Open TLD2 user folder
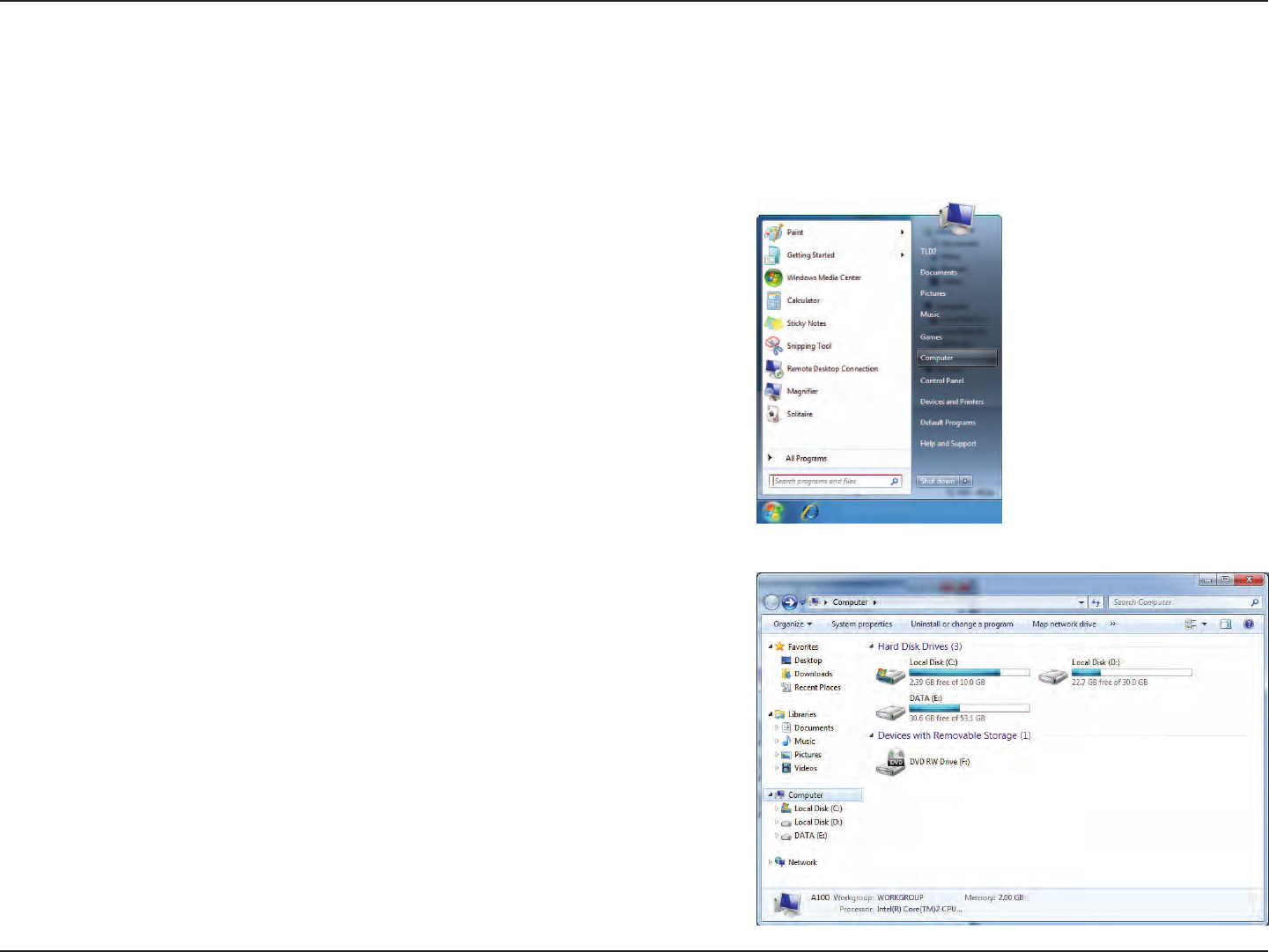The width and height of the screenshot is (1269, 952). [928, 252]
